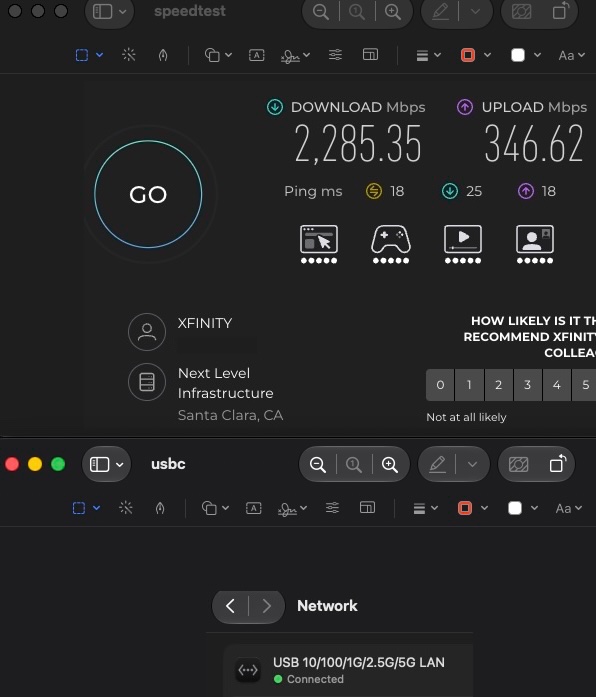
Task: Open Shapes menu in usbc window
Action: point(215,508)
